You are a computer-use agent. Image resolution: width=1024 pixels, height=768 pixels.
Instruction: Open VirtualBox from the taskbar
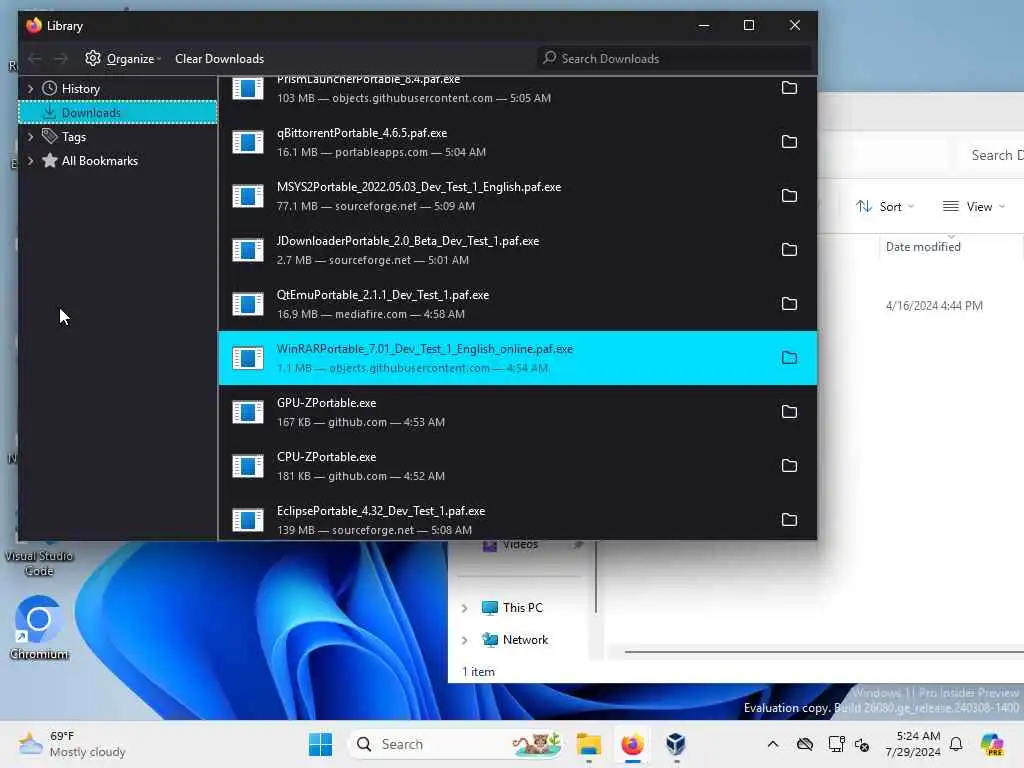676,744
